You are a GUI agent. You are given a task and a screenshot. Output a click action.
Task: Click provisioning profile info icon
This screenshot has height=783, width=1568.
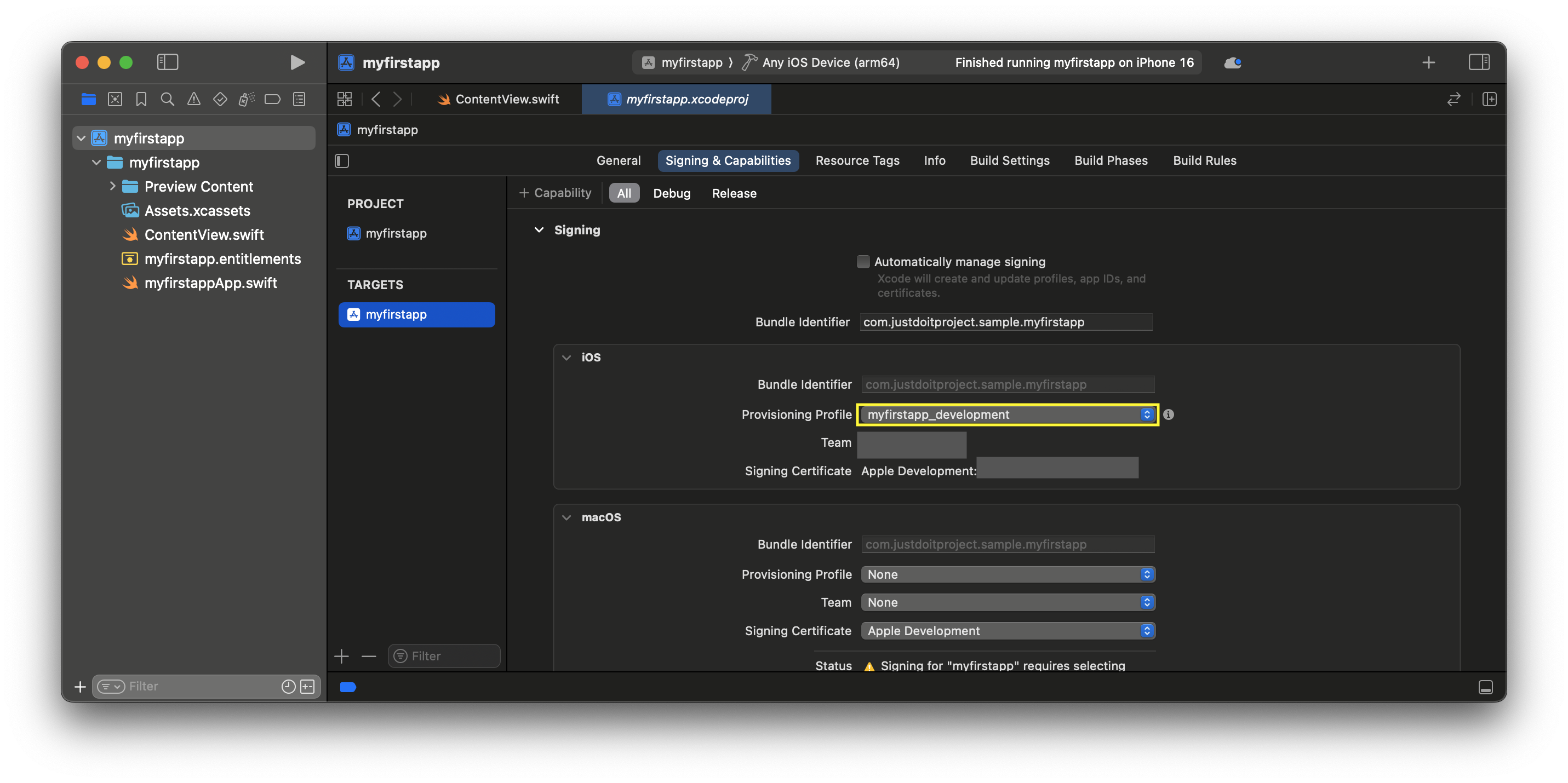[1168, 414]
